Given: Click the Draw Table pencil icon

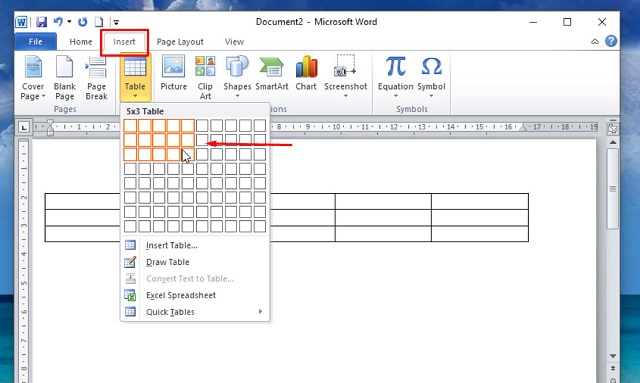Looking at the screenshot, I should pyautogui.click(x=130, y=262).
